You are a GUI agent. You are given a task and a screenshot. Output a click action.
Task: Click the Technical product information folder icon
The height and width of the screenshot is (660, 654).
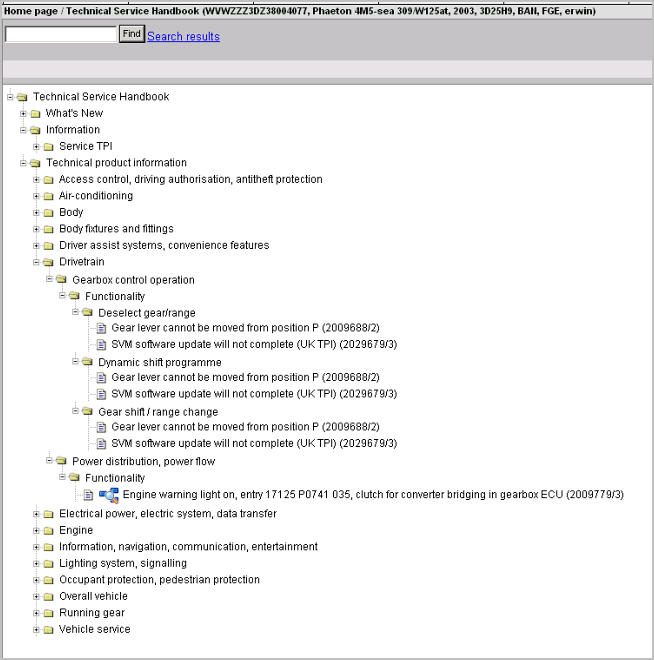click(x=35, y=163)
